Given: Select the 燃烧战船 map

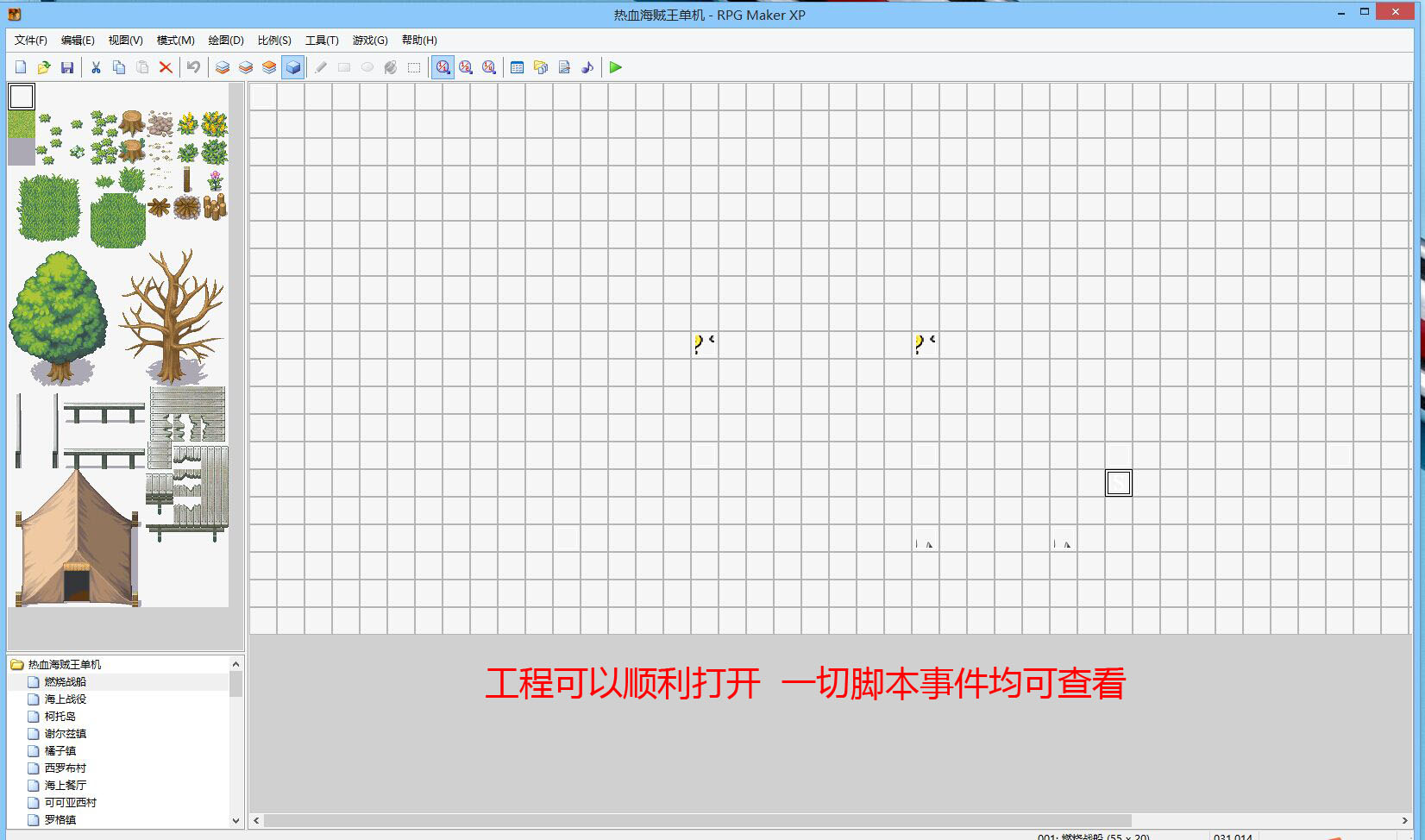Looking at the screenshot, I should point(66,681).
